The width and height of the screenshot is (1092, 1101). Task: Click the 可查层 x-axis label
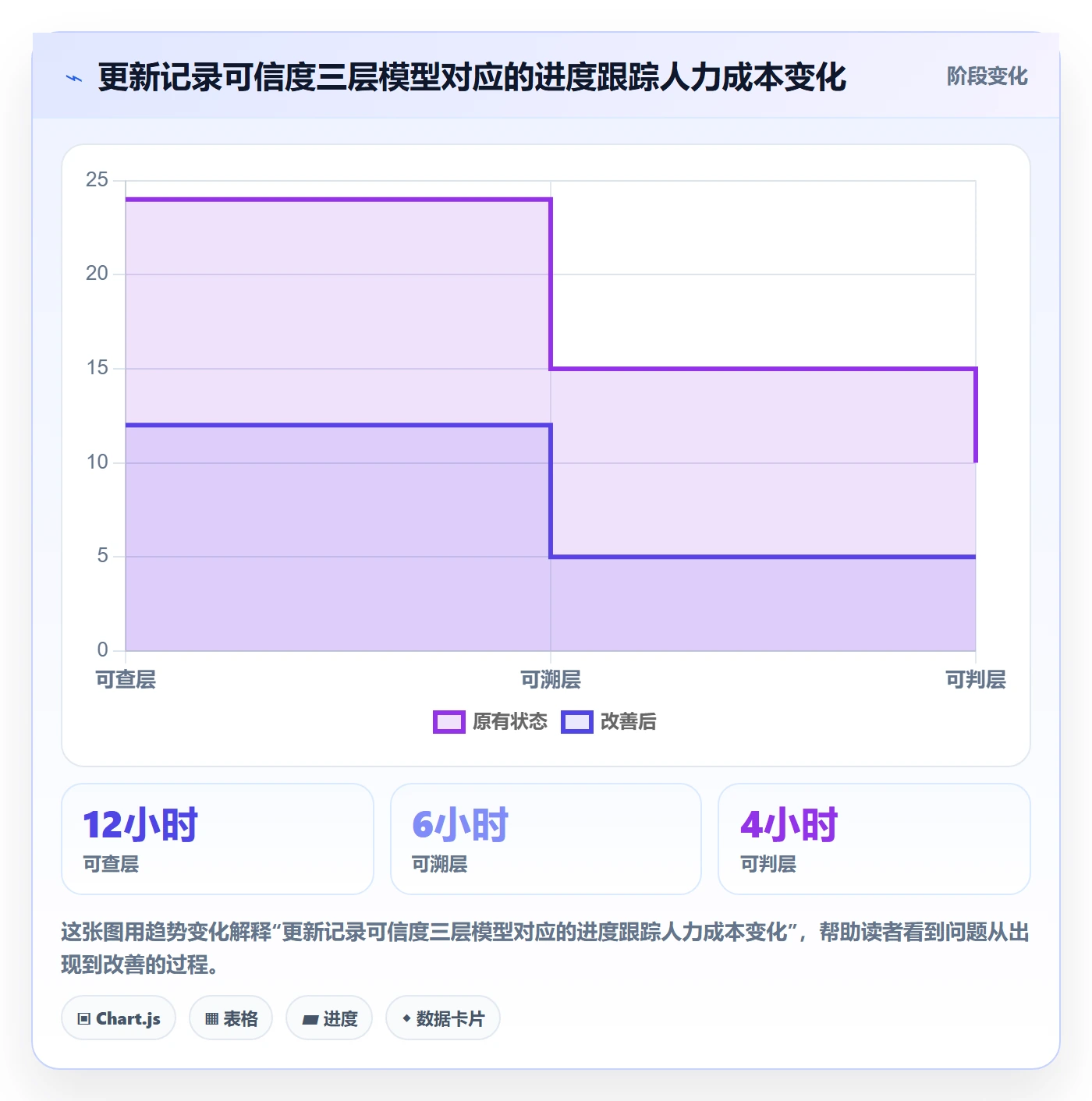coord(126,680)
